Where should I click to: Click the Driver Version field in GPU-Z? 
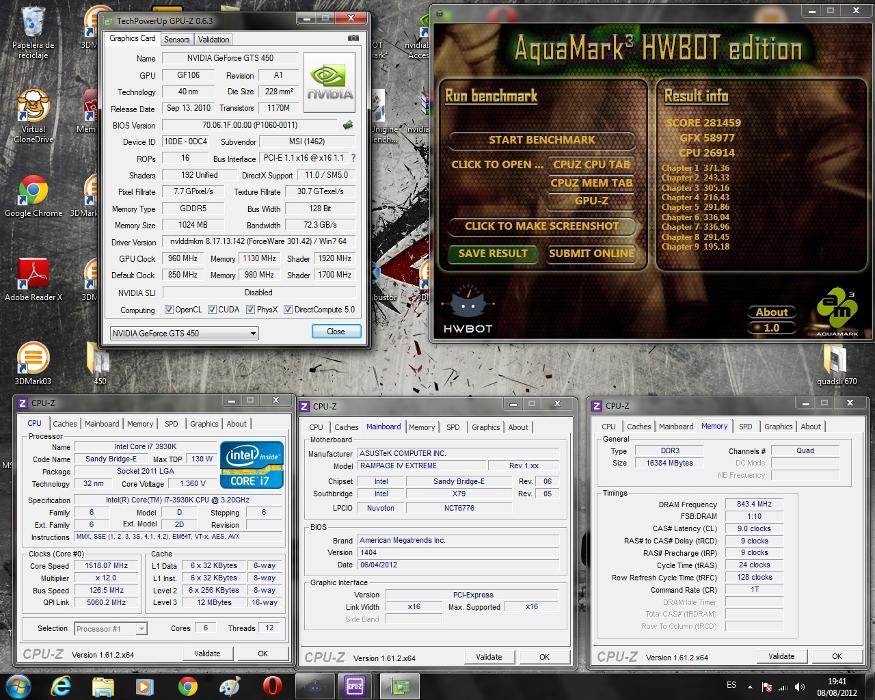coord(259,242)
